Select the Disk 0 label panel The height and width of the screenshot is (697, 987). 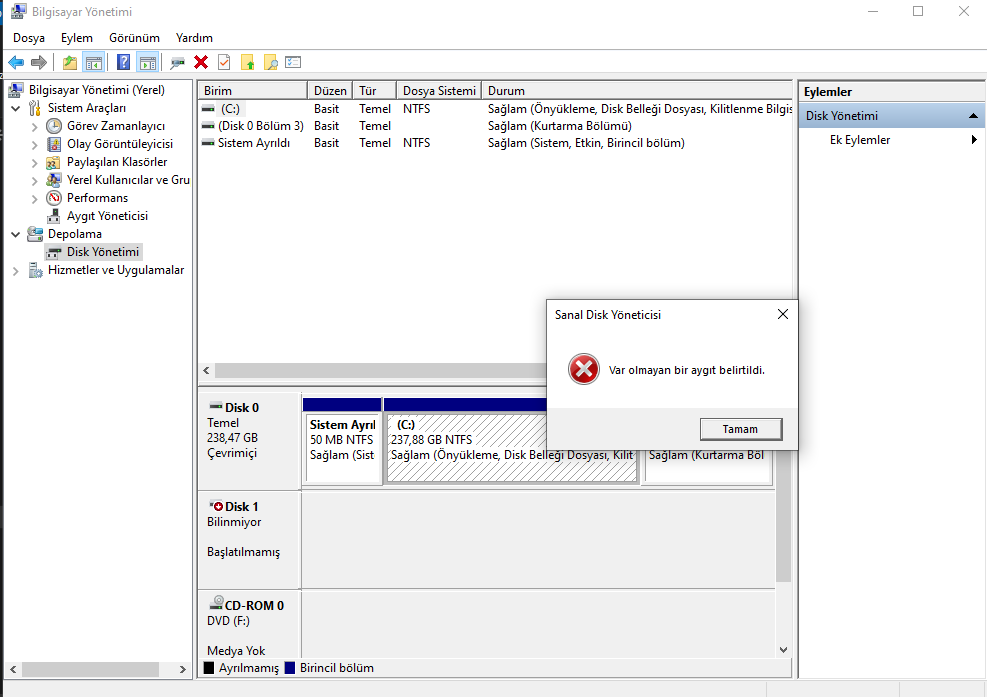249,441
